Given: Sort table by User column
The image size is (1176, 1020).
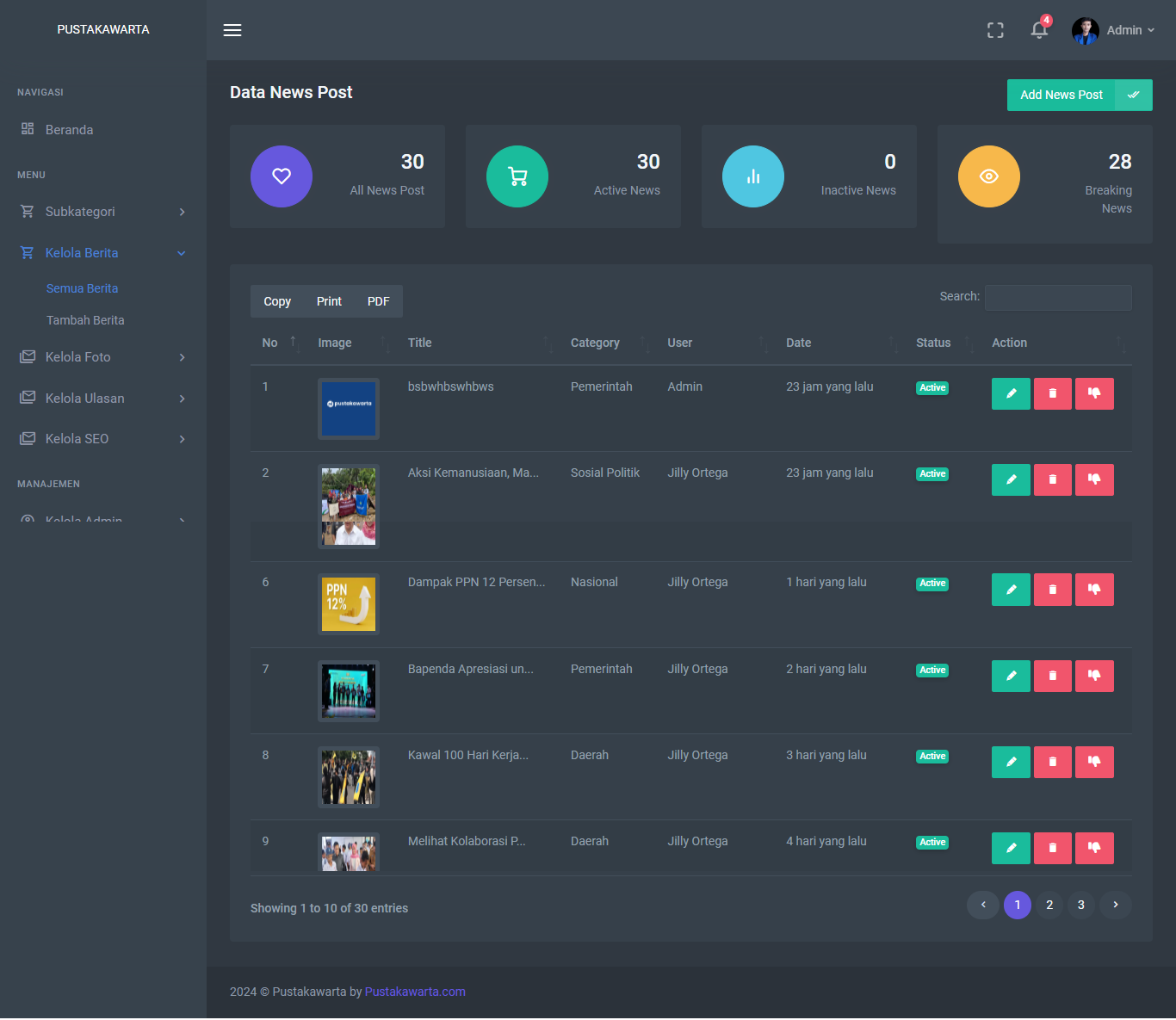Looking at the screenshot, I should 715,343.
